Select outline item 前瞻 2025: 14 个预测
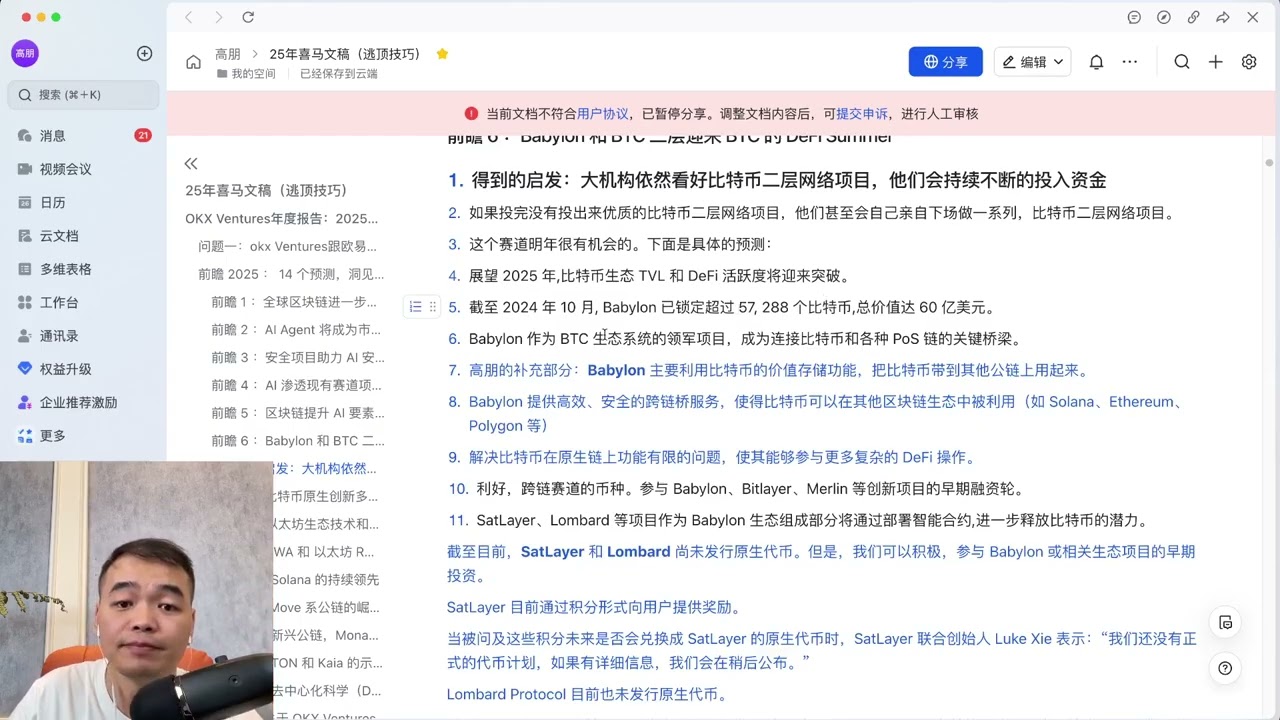1280x720 pixels. click(x=291, y=274)
